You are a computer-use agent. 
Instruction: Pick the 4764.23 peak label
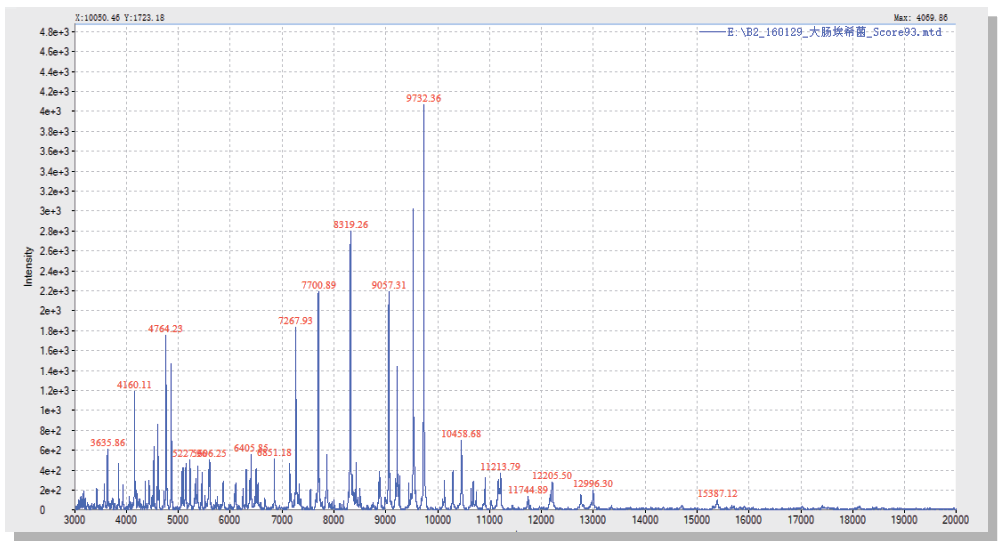click(165, 329)
